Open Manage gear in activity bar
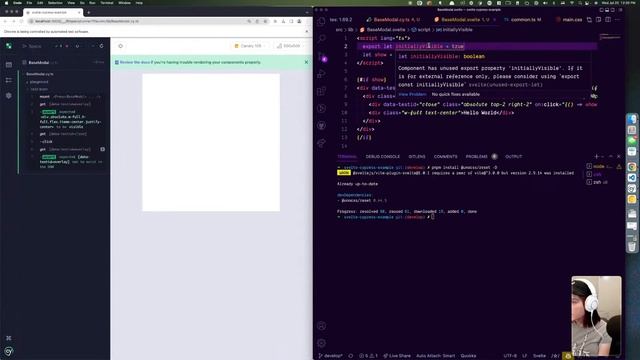This screenshot has width=640, height=360. tap(322, 343)
